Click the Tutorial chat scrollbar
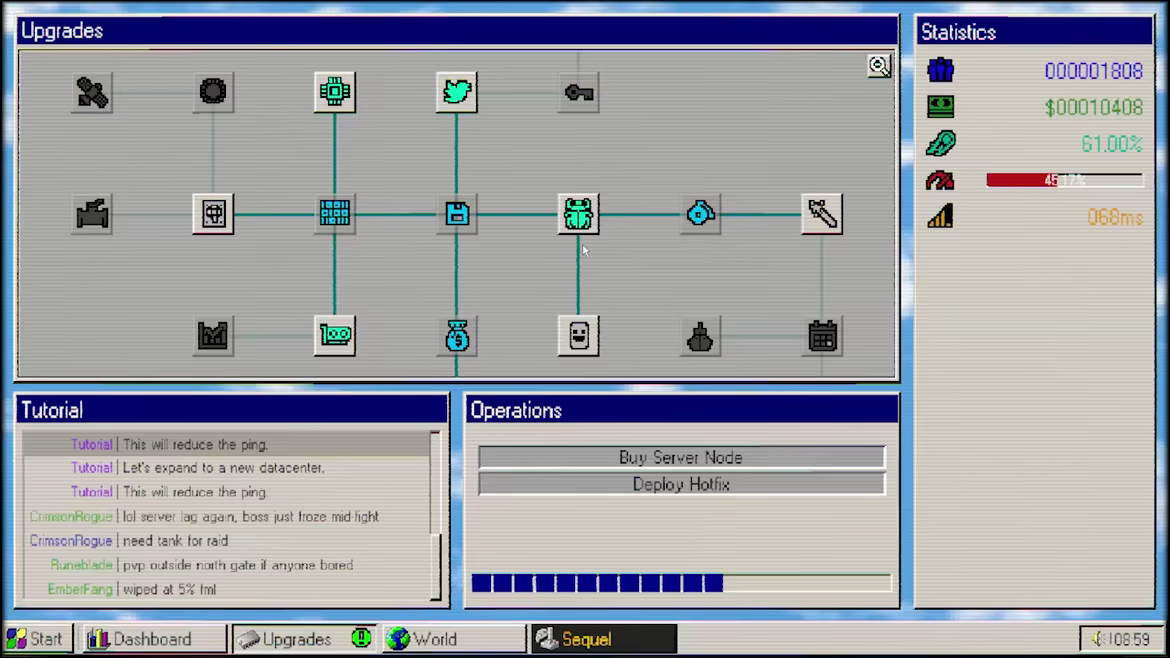This screenshot has width=1170, height=658. (435, 515)
